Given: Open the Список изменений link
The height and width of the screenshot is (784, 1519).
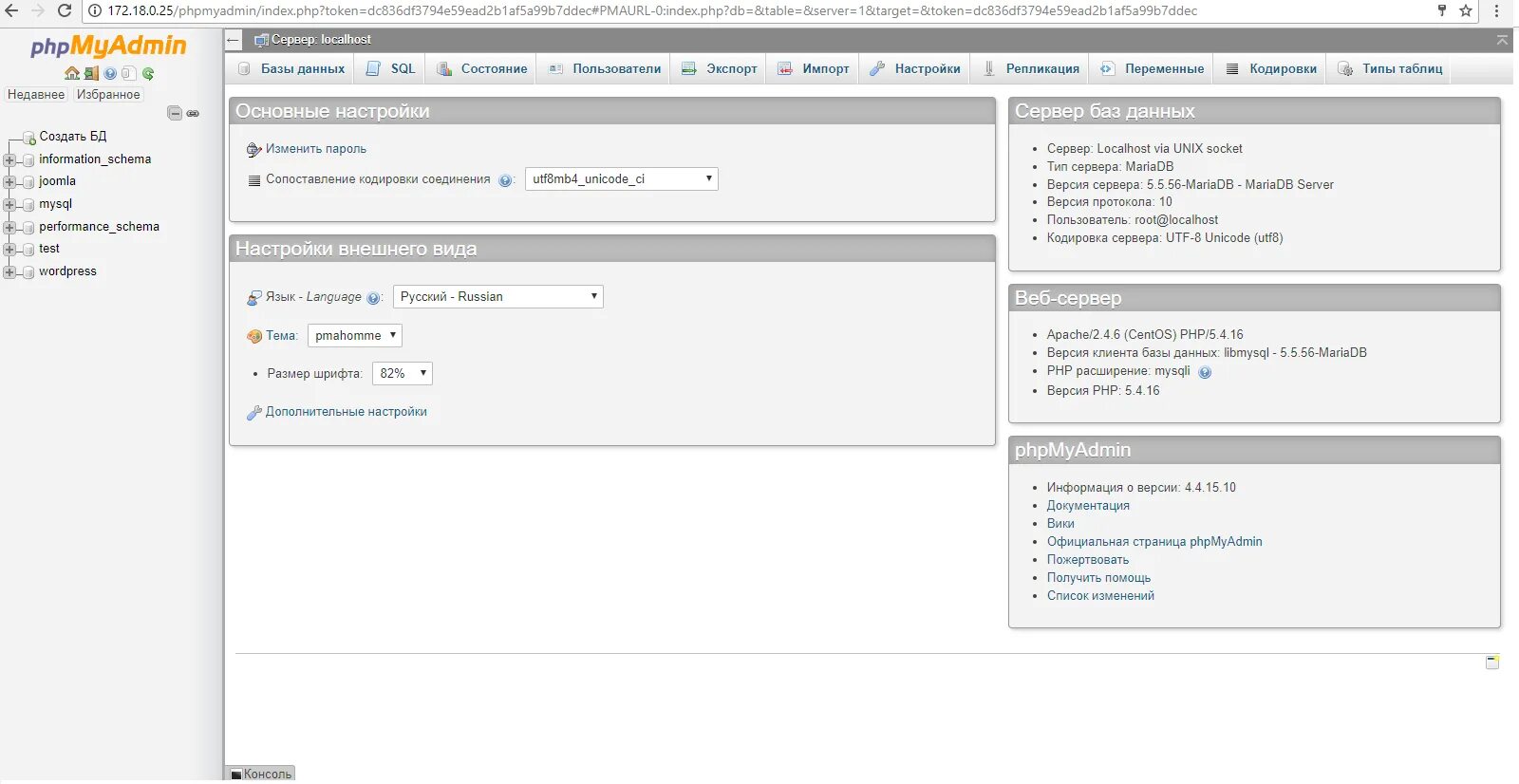Looking at the screenshot, I should tap(1100, 596).
